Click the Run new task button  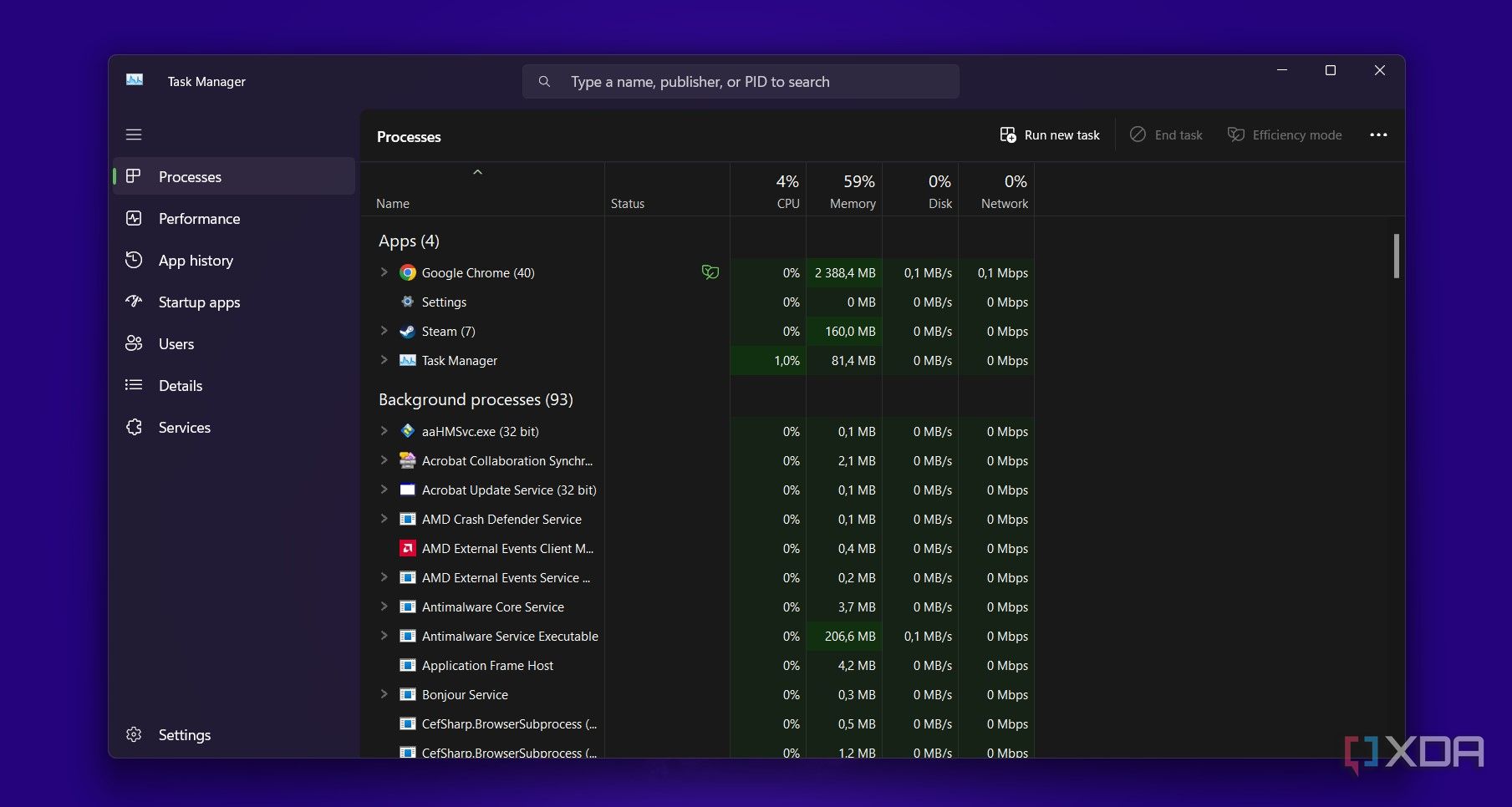[1050, 134]
